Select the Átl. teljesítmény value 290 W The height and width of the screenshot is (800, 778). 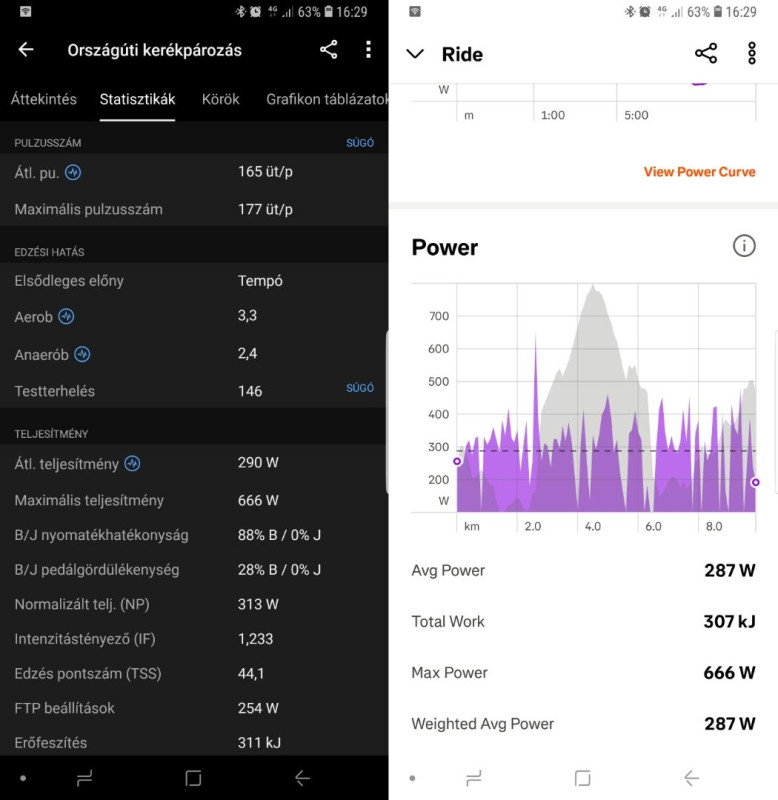pos(258,463)
